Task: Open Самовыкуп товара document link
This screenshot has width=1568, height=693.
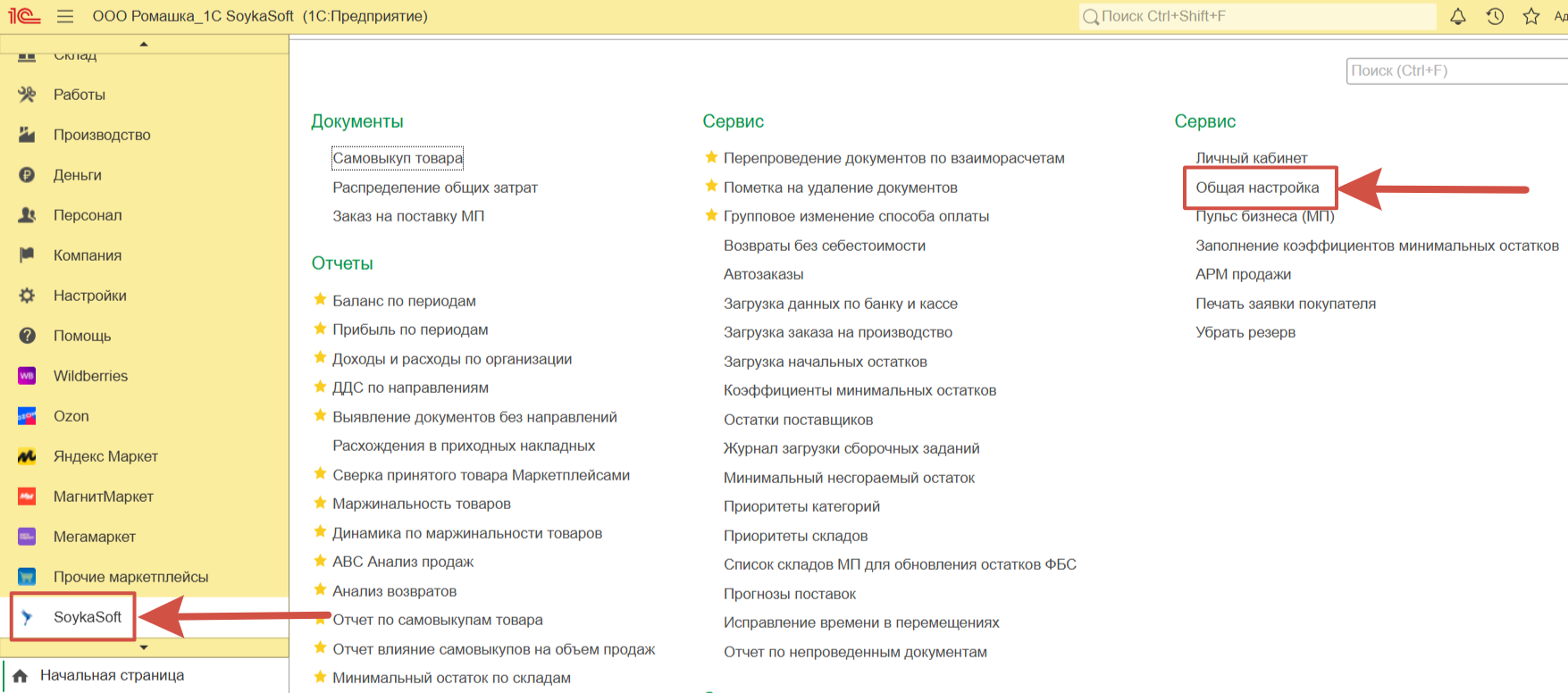Action: pos(398,158)
